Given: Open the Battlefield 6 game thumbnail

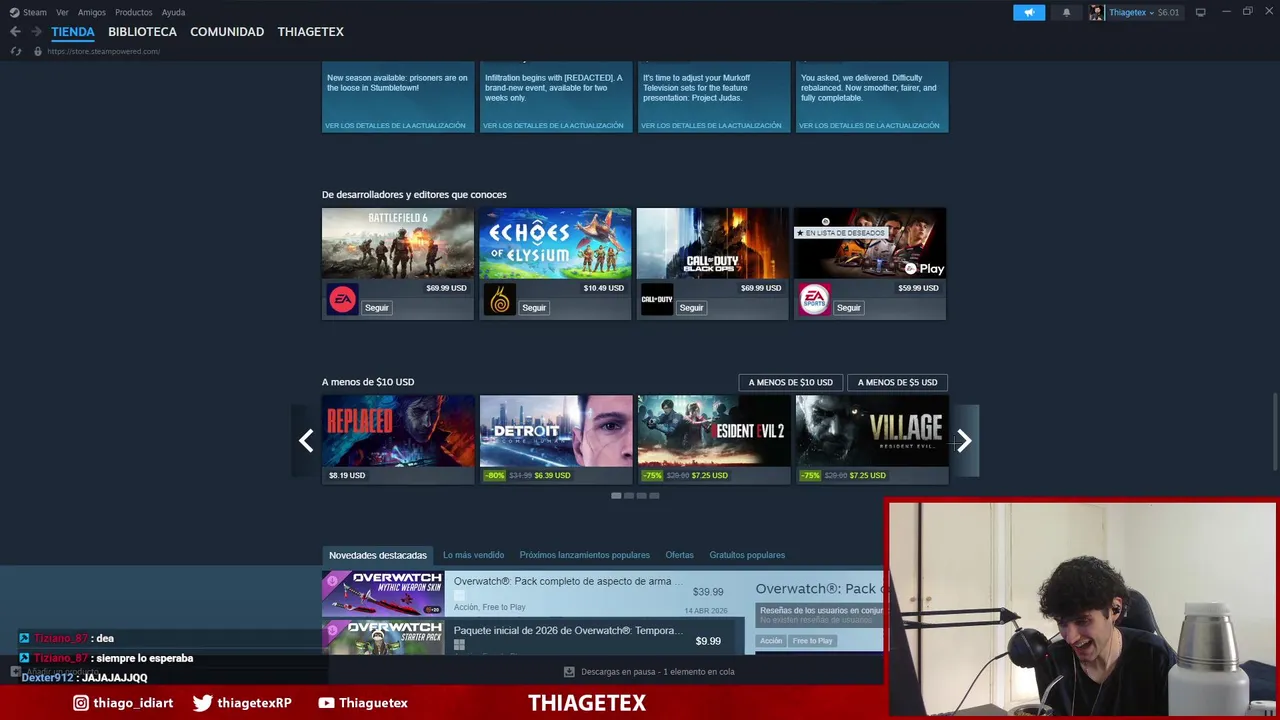Looking at the screenshot, I should pos(398,243).
